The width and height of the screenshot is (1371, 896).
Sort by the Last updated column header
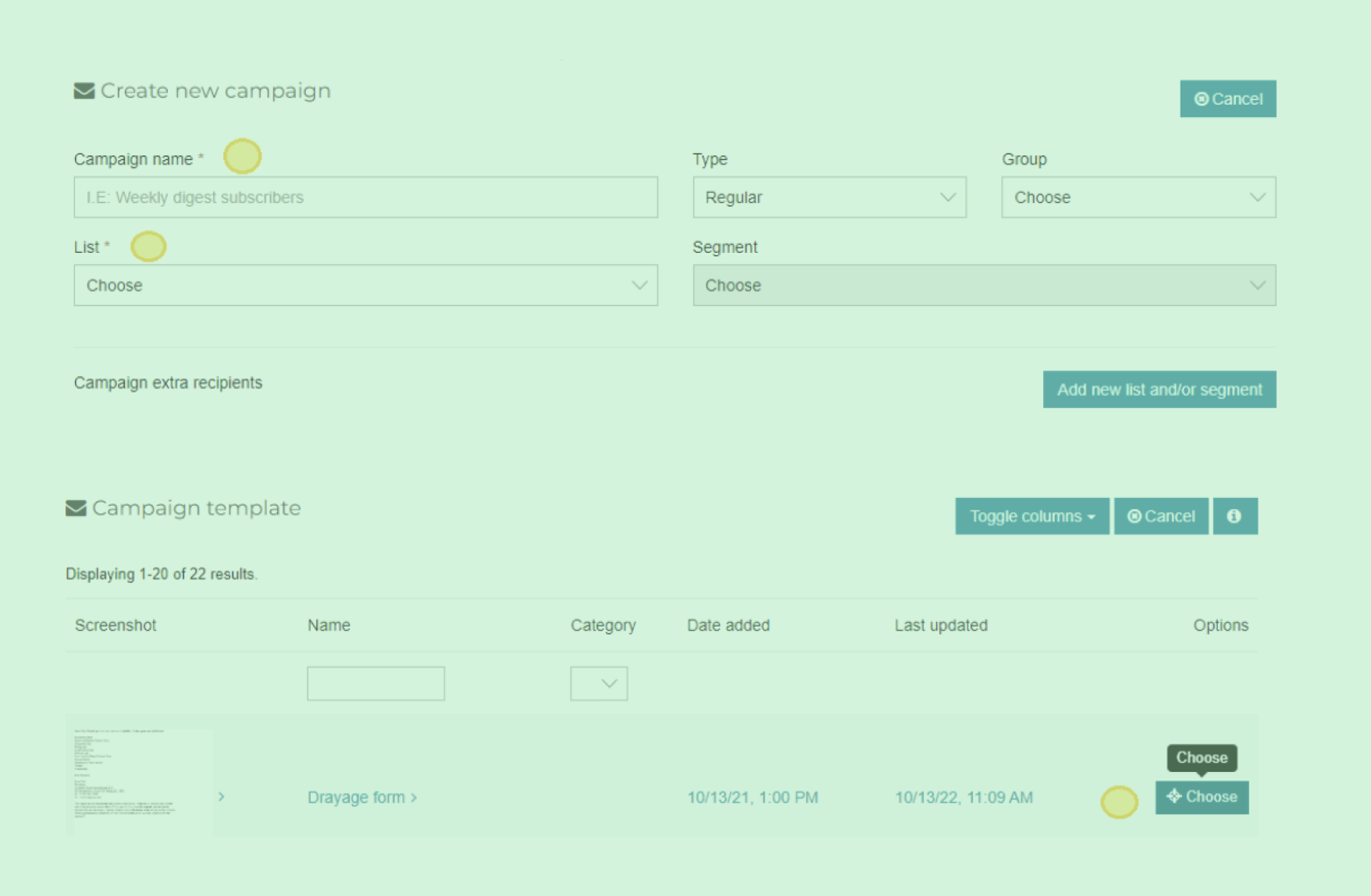pyautogui.click(x=940, y=625)
